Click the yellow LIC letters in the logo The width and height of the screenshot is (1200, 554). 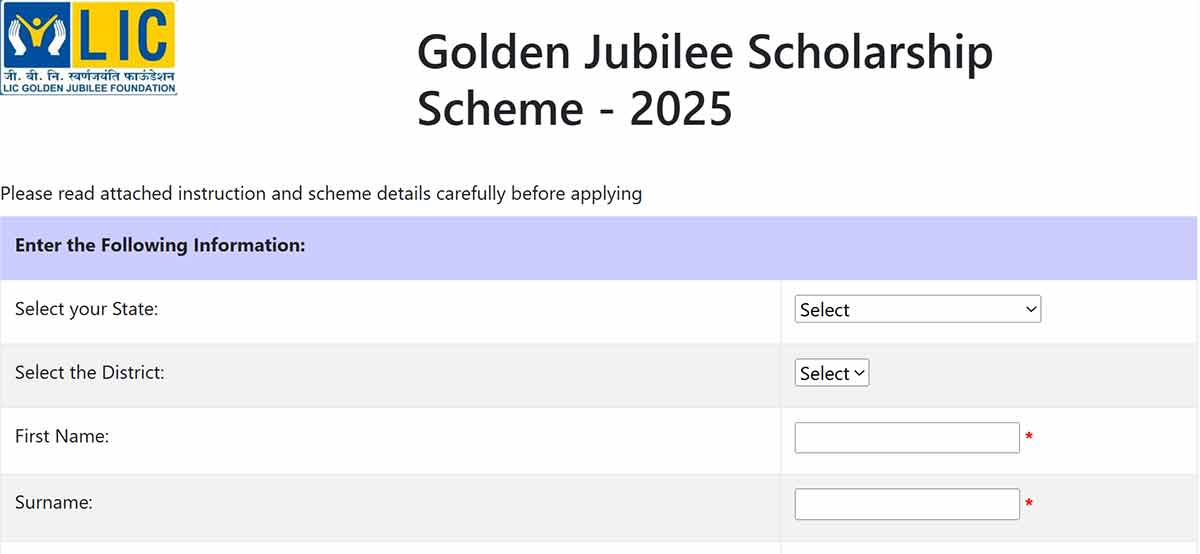123,35
